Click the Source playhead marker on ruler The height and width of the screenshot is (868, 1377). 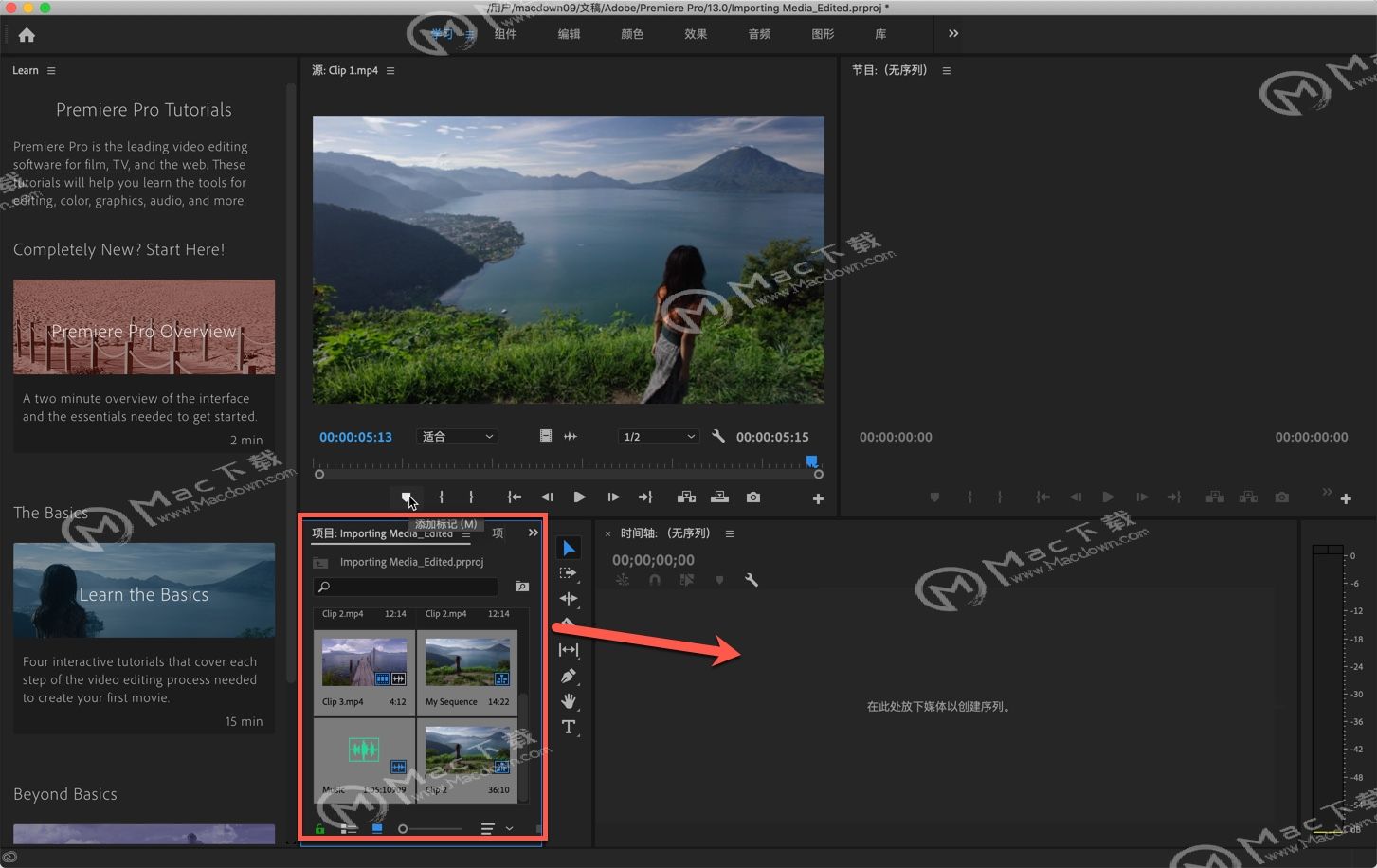811,461
